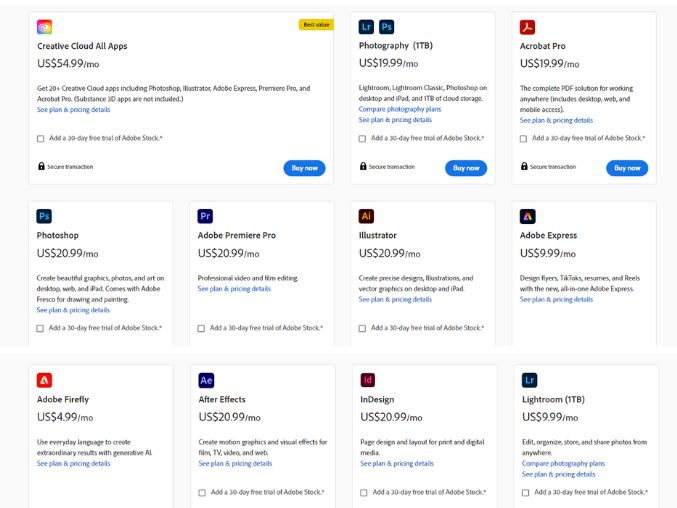Check Adobe Stock trial box for Photoshop

click(40, 328)
